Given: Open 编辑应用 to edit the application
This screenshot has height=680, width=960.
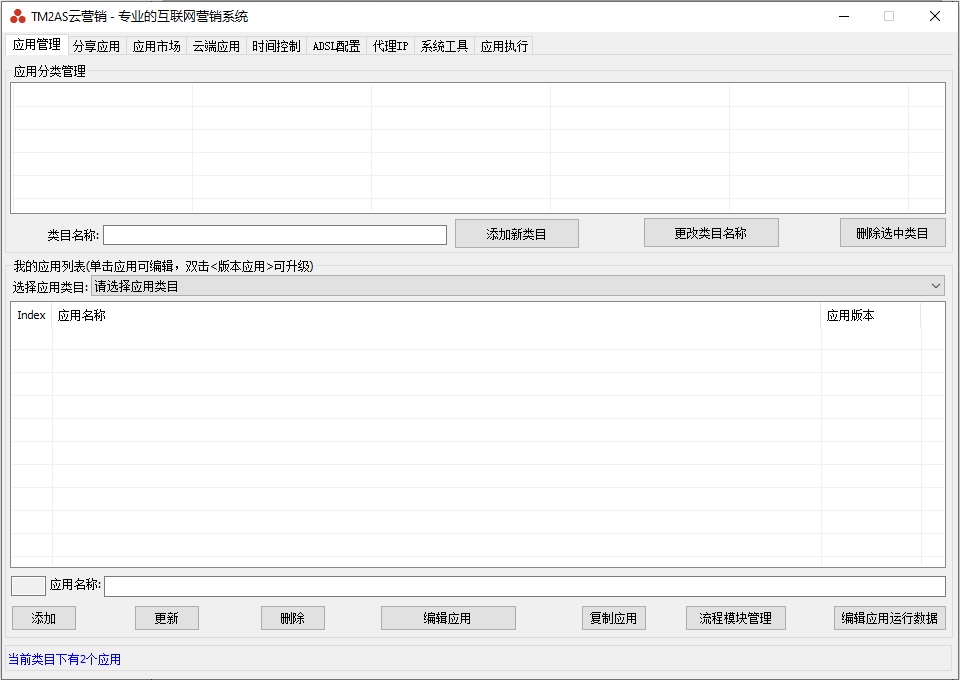Looking at the screenshot, I should [448, 618].
